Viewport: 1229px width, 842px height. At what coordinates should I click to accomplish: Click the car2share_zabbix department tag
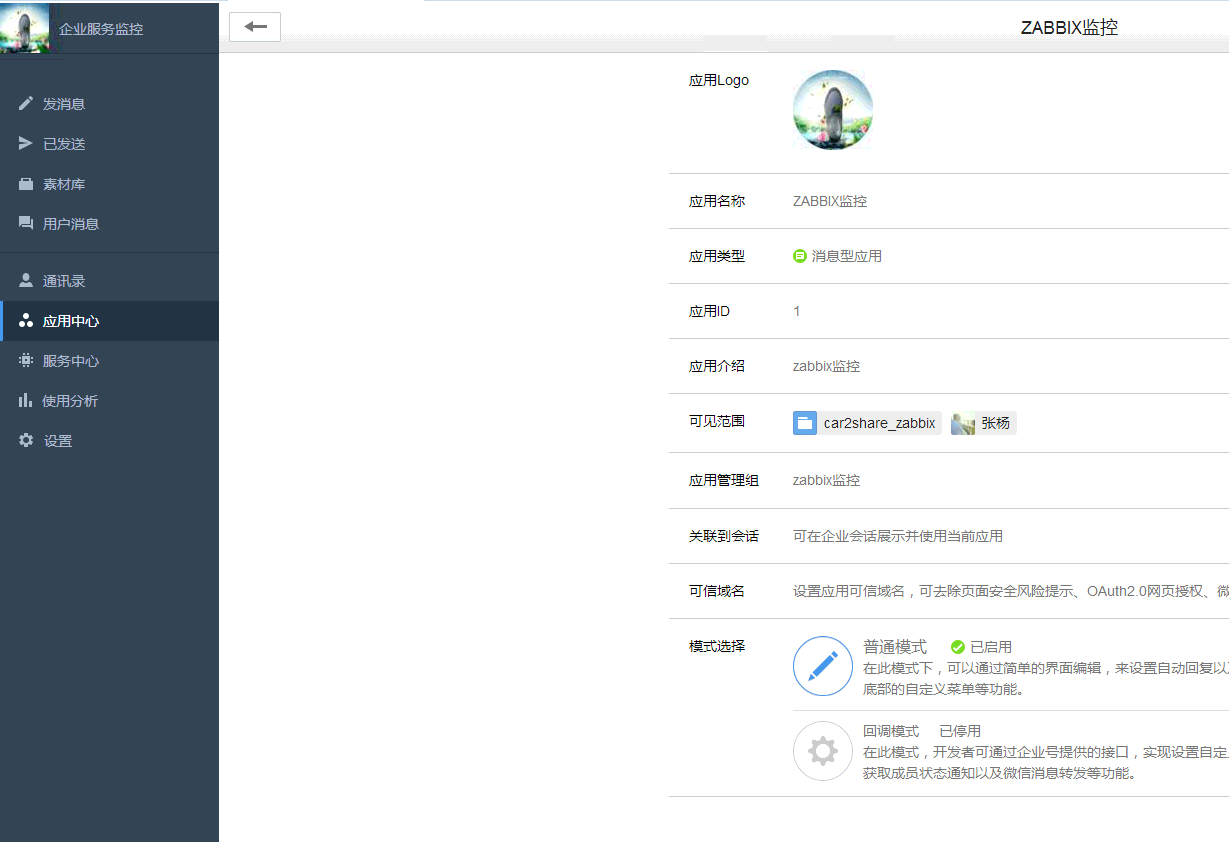pos(867,423)
